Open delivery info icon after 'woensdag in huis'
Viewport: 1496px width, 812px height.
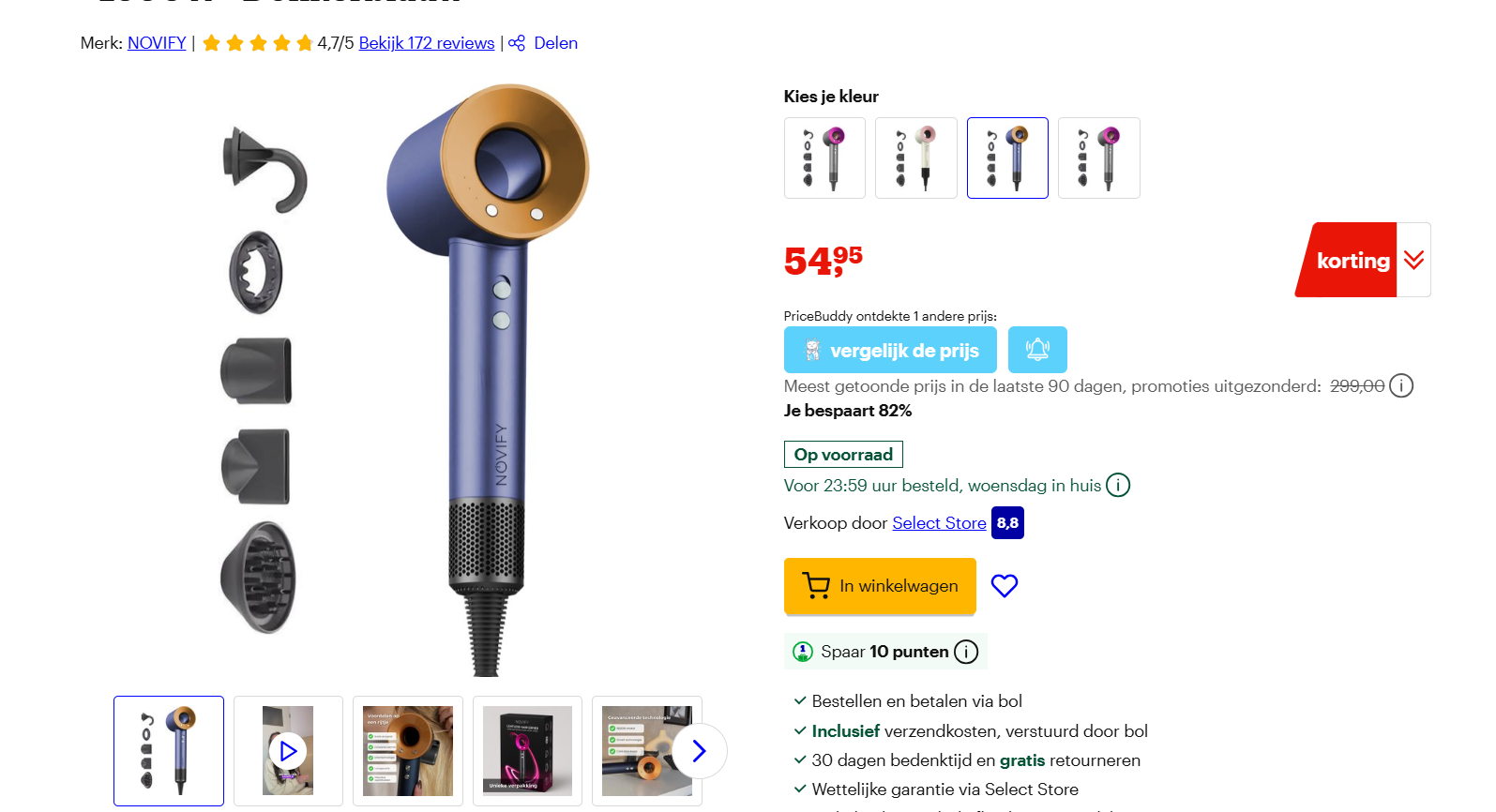point(1118,485)
